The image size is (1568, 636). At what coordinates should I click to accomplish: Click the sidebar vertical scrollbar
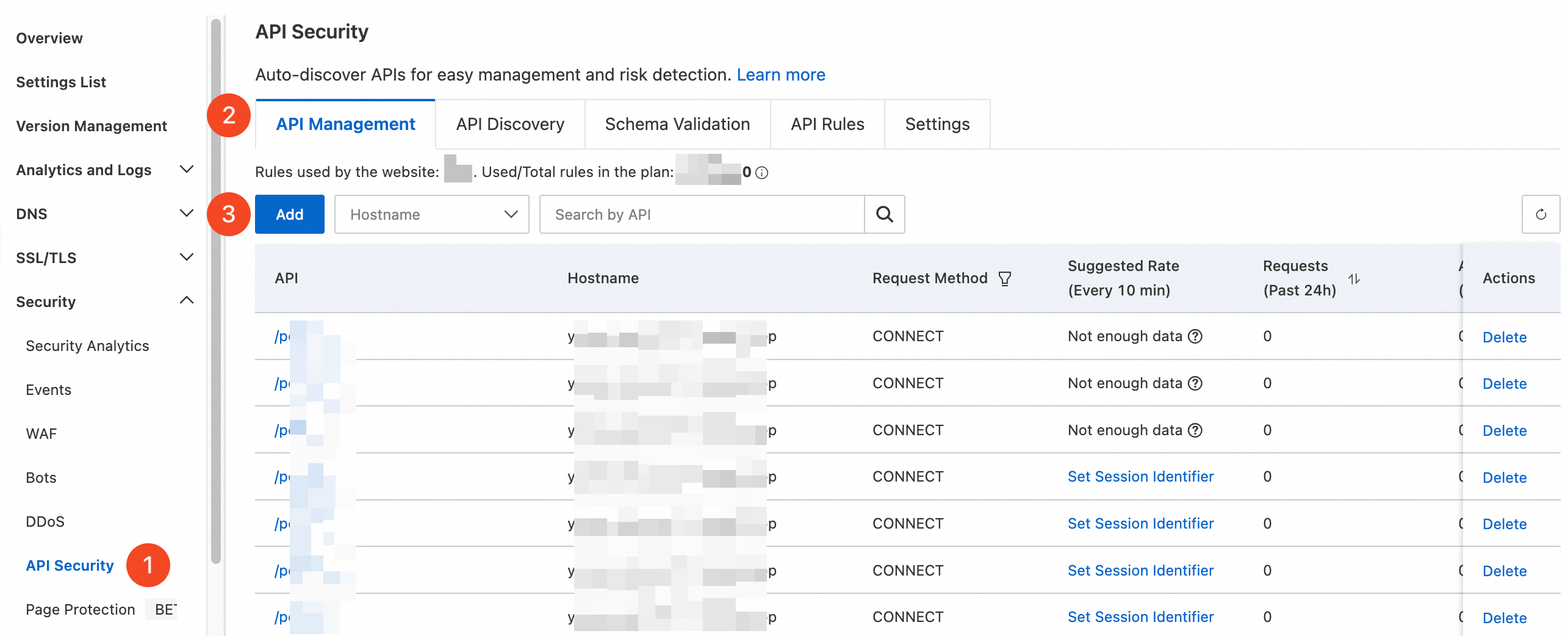pos(215,293)
